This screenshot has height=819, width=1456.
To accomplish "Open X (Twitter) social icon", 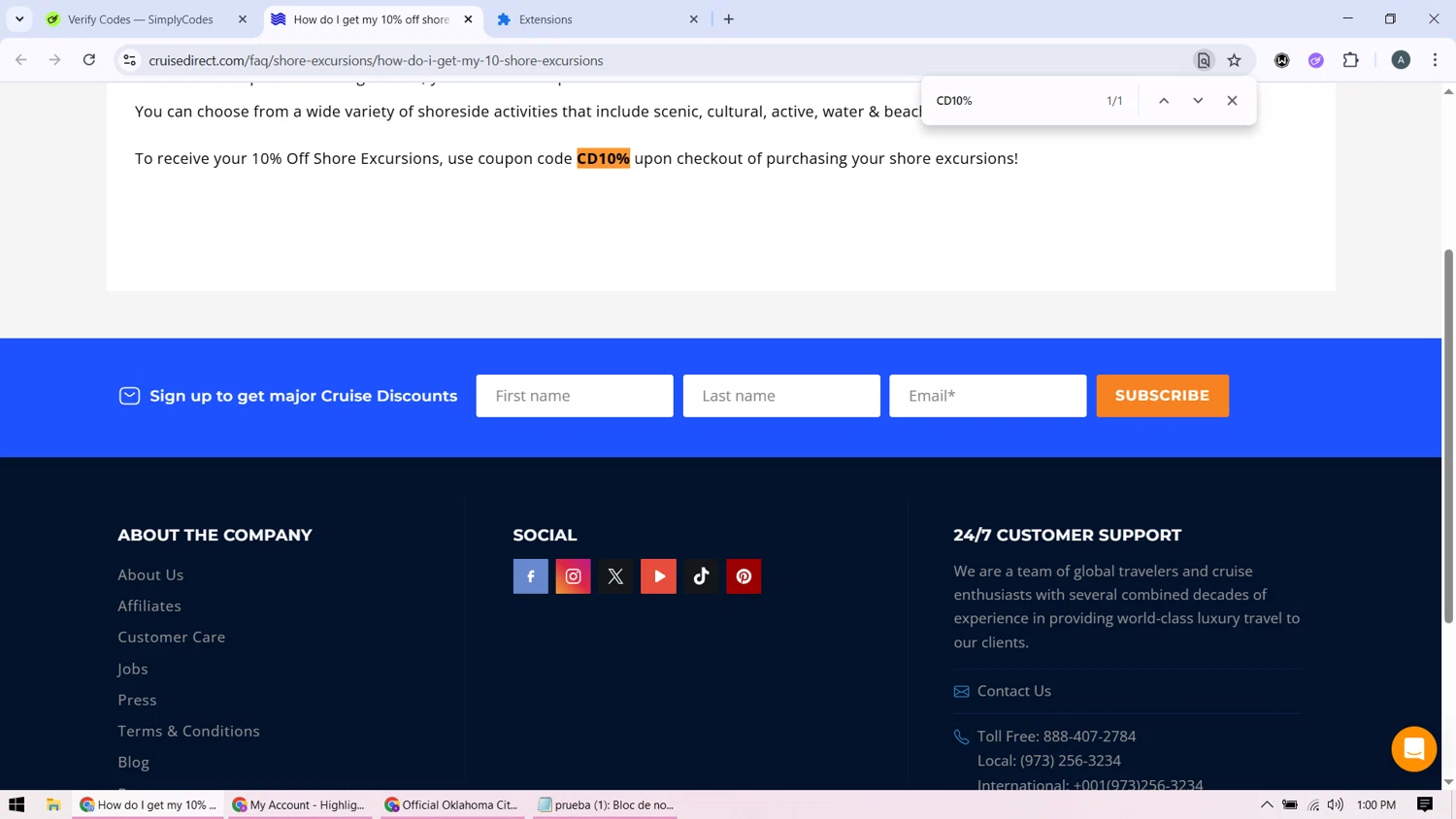I will click(x=615, y=576).
